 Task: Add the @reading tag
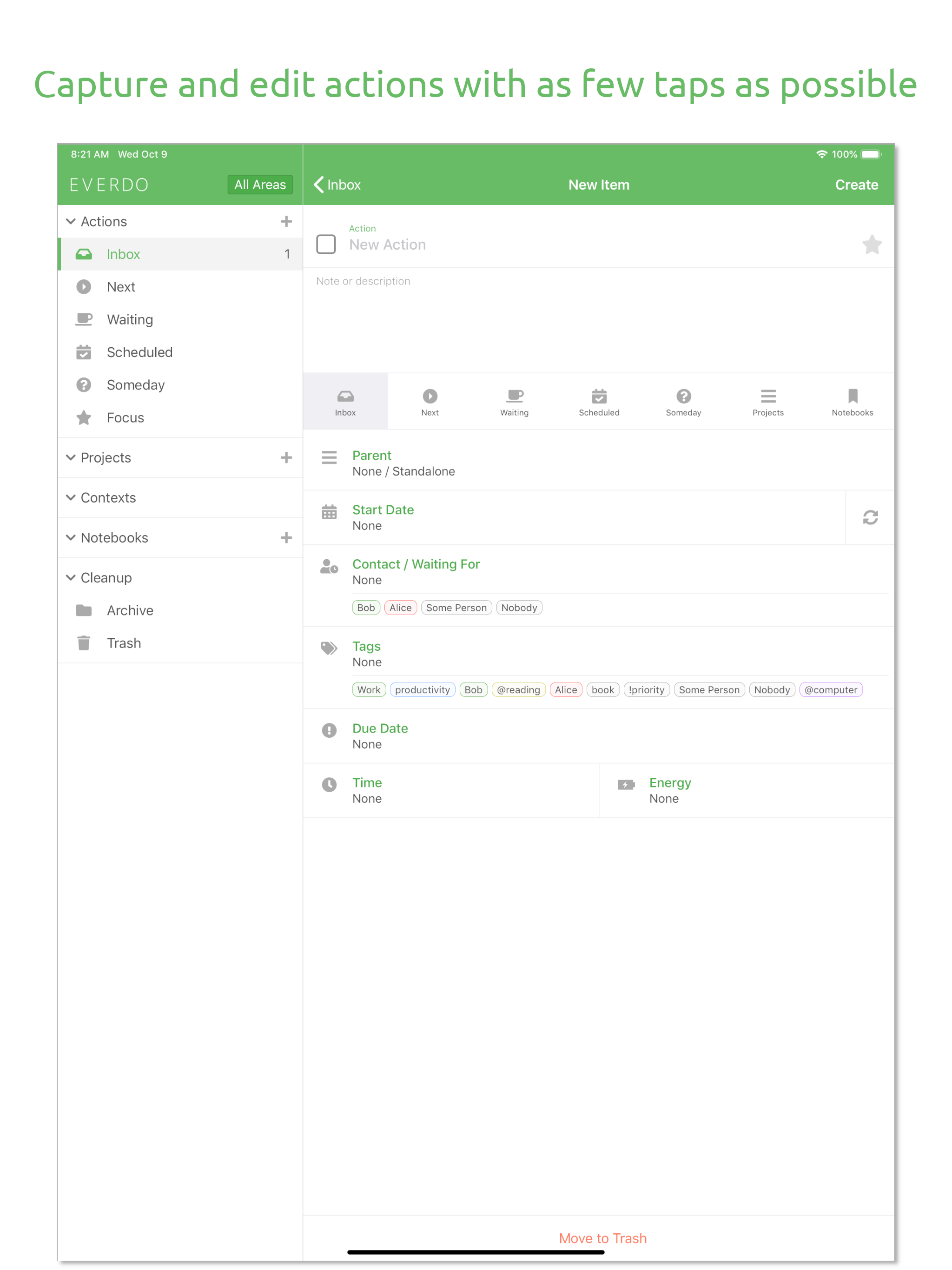[x=518, y=689]
